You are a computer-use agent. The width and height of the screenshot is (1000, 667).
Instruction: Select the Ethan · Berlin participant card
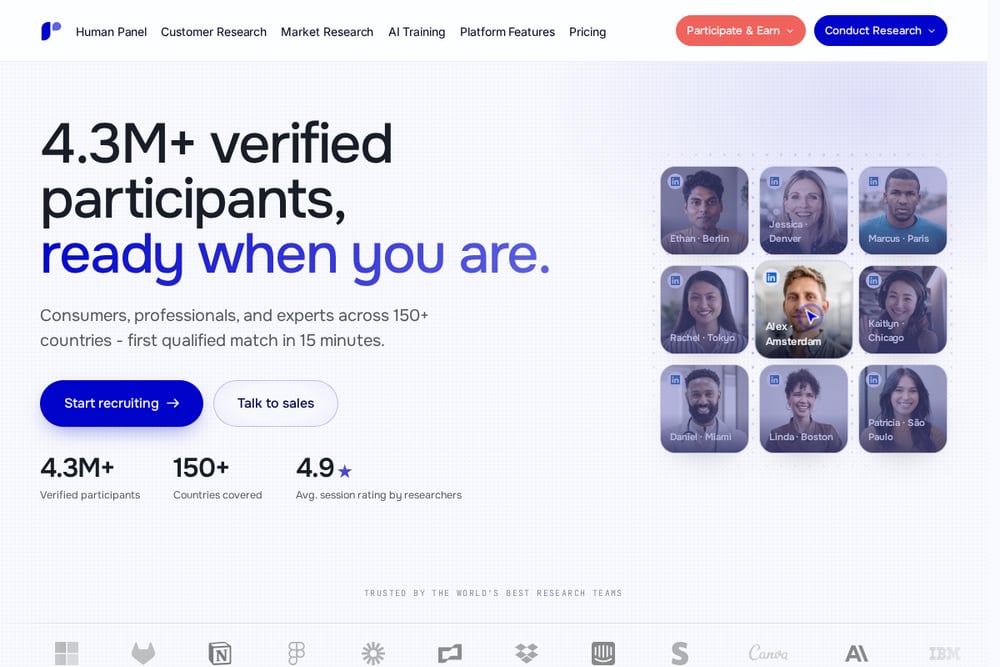pyautogui.click(x=704, y=210)
